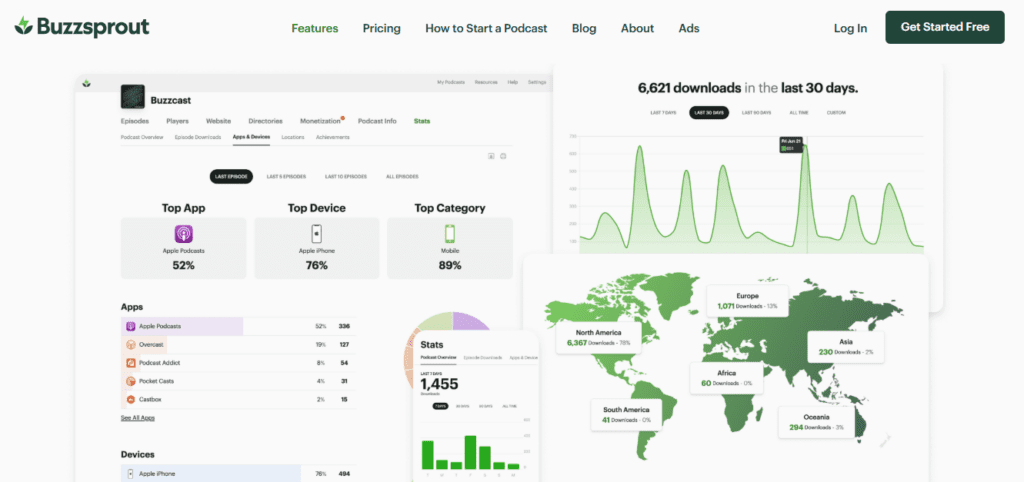Switch to the Website tab
This screenshot has width=1024, height=482.
coord(218,121)
